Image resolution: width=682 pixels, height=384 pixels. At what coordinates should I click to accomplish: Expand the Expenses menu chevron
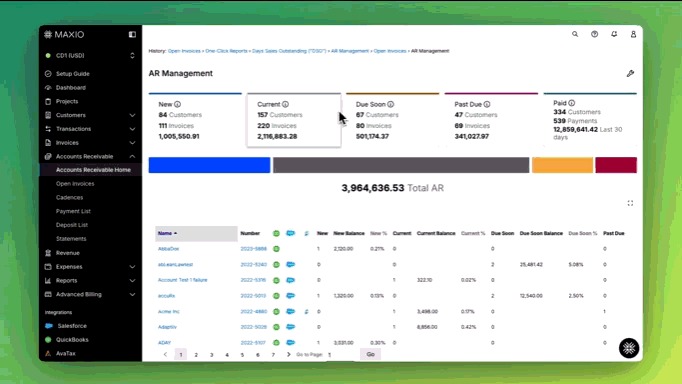point(132,267)
